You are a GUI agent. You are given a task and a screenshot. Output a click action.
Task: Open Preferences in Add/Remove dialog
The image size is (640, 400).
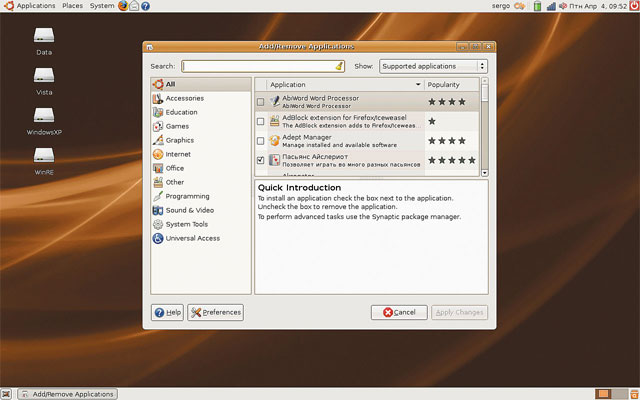click(x=216, y=313)
